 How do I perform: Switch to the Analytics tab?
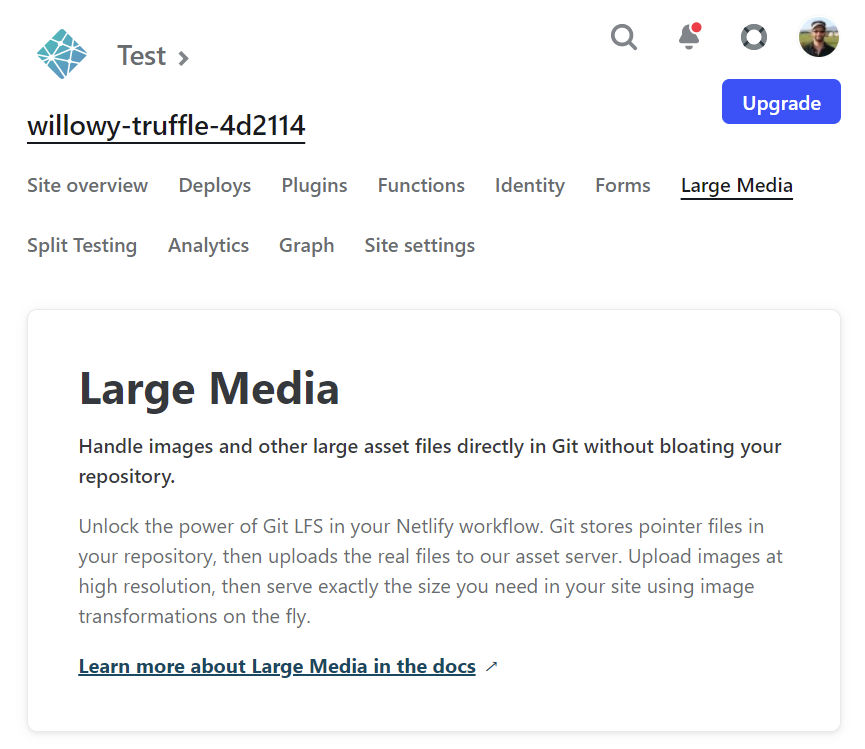click(209, 245)
